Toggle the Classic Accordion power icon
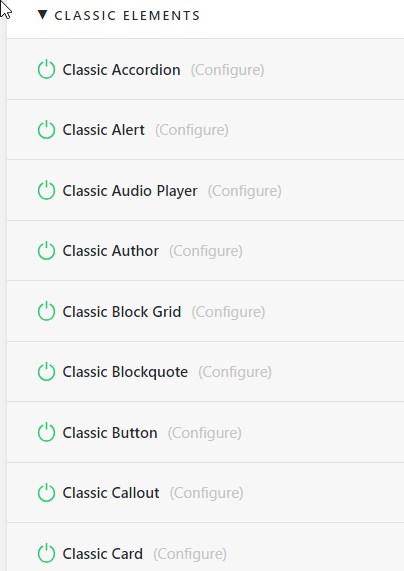The image size is (404, 571). (x=46, y=69)
